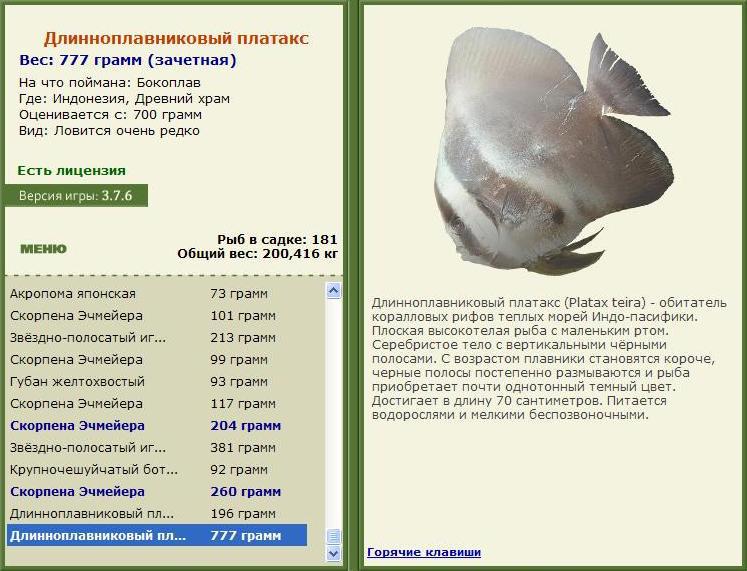
Task: Click the Версия игры 3.7.6 label
Action: coord(76,196)
